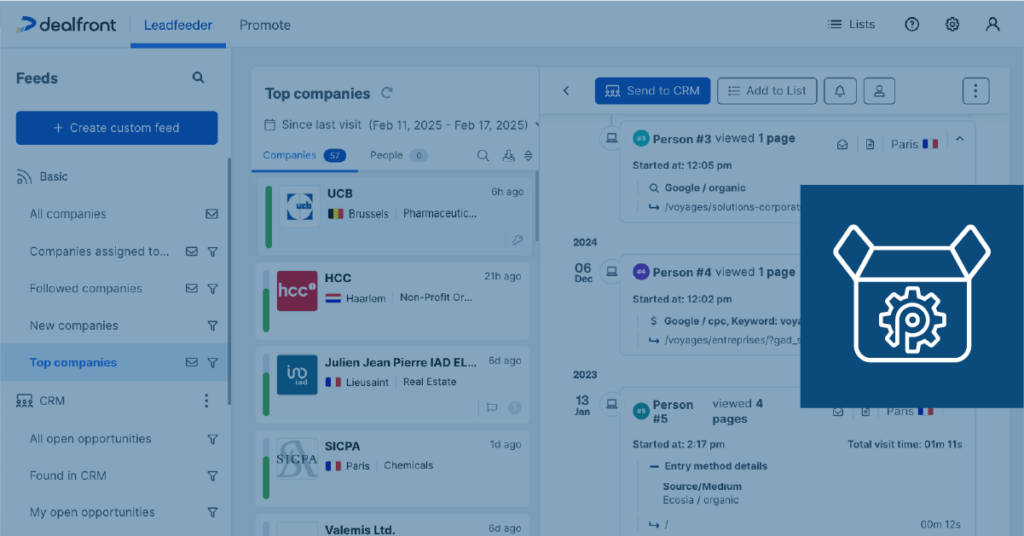Click Person #4 visit heading
Screen dimensions: 1024x536
click(724, 272)
